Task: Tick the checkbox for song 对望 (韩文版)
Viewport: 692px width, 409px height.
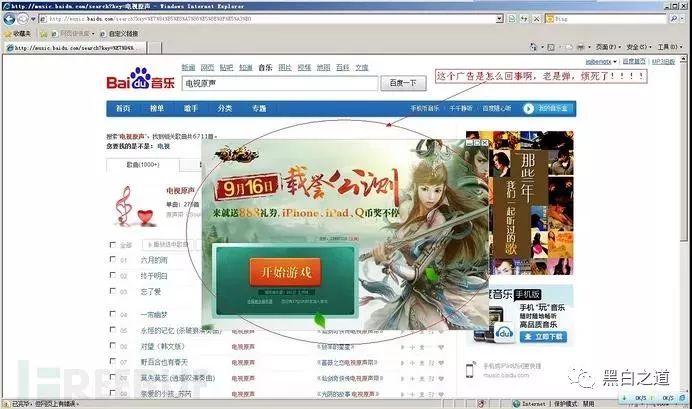Action: point(113,345)
